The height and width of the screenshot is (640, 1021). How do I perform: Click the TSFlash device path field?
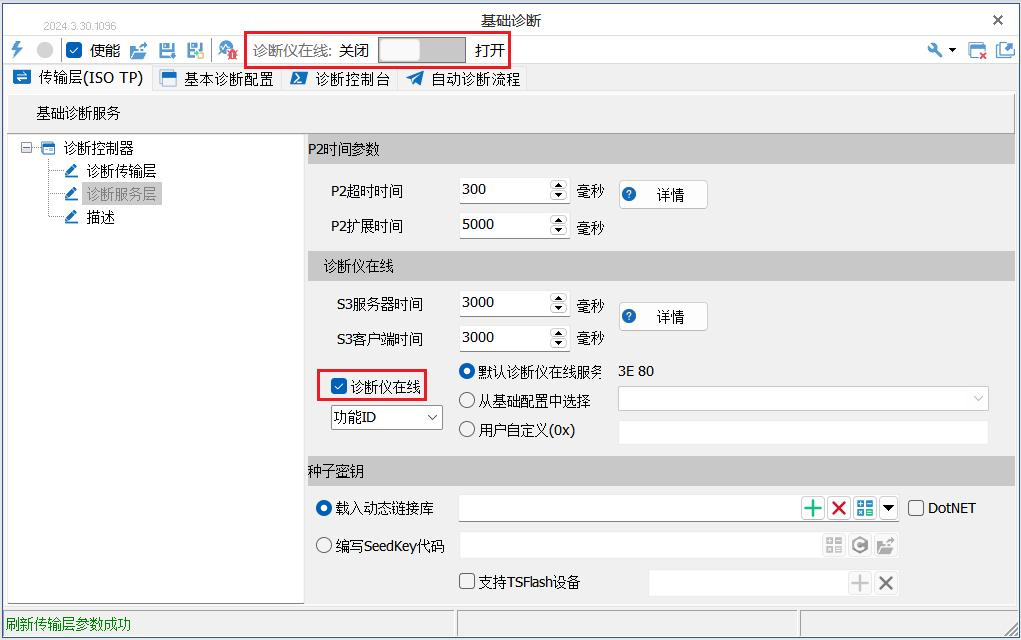(x=748, y=583)
